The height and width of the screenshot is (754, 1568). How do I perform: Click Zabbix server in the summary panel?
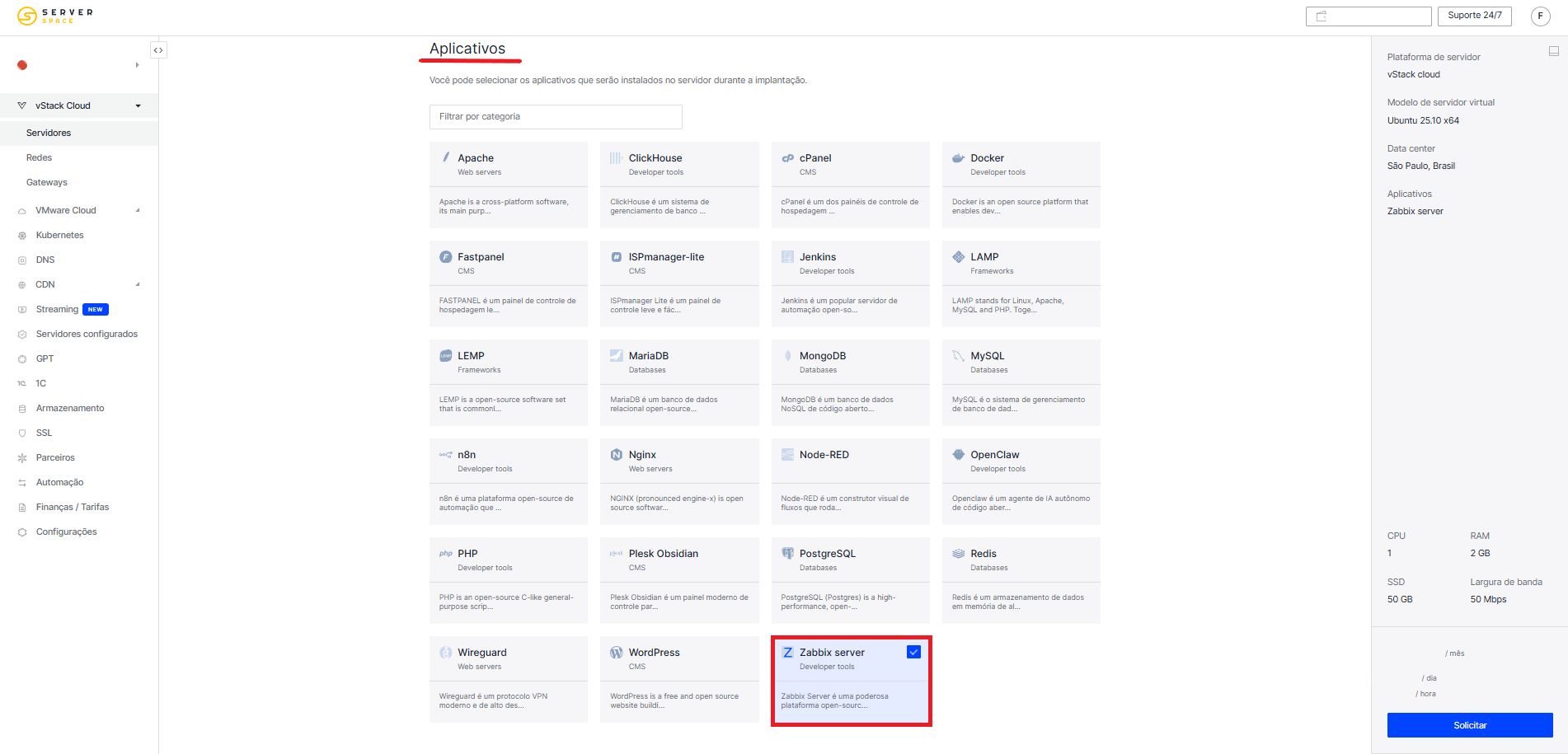pyautogui.click(x=1415, y=211)
